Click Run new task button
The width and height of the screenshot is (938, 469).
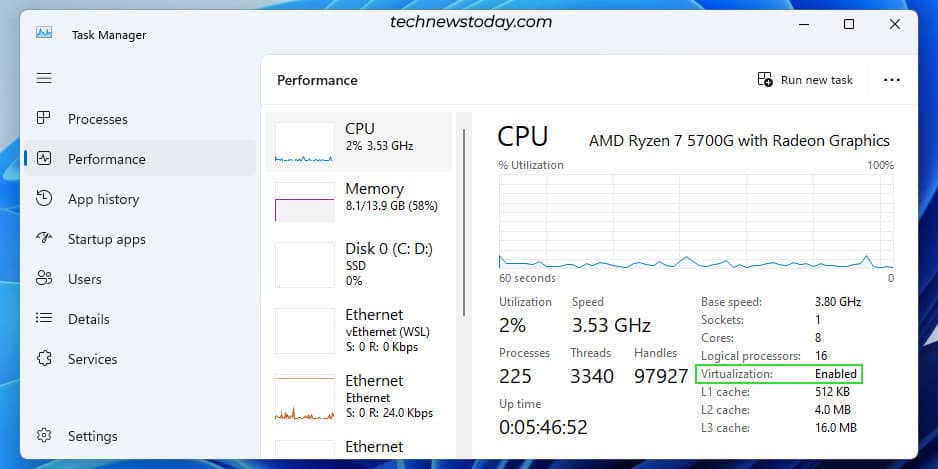pos(805,80)
